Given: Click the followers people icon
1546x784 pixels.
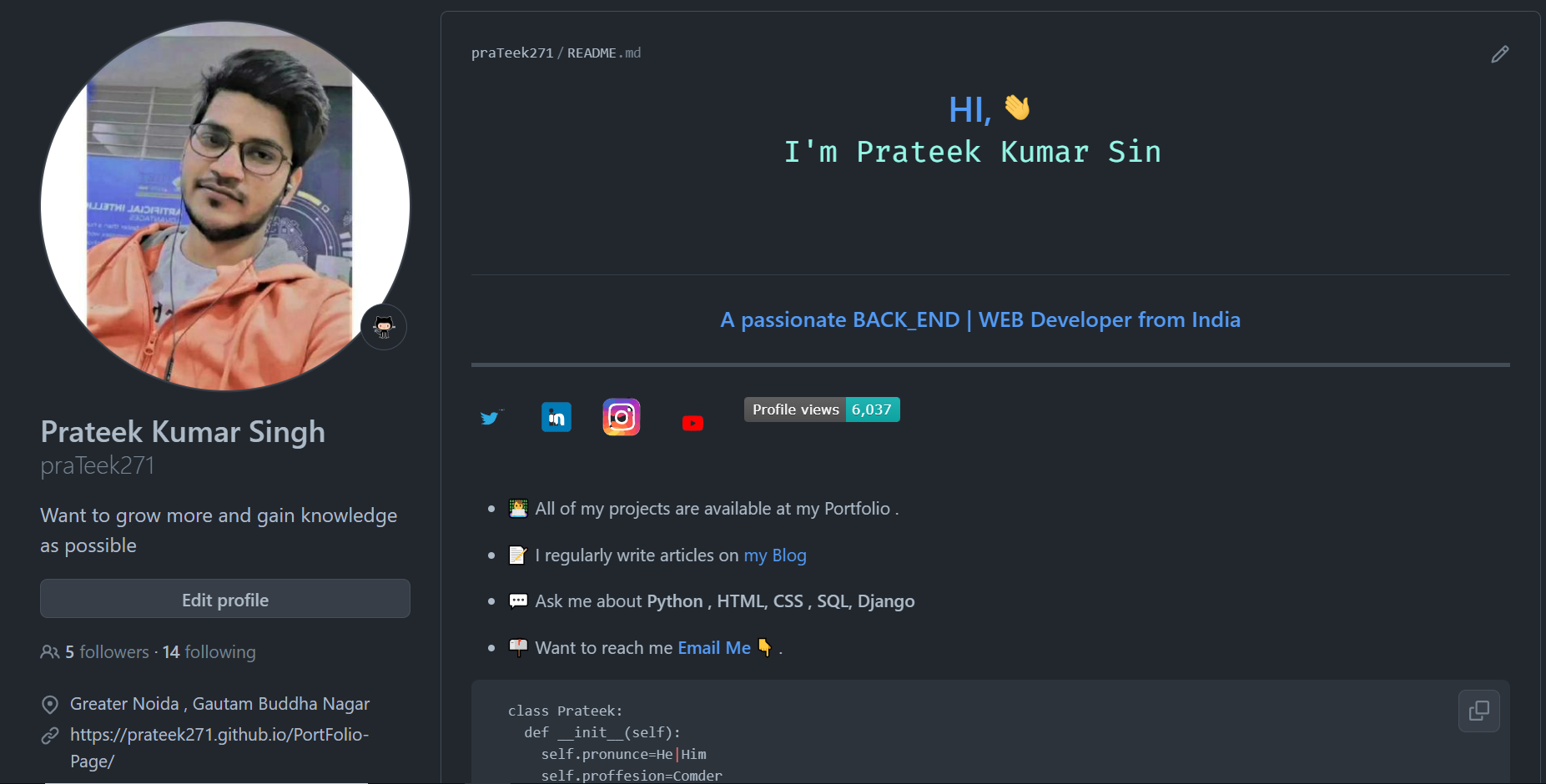Looking at the screenshot, I should point(50,652).
